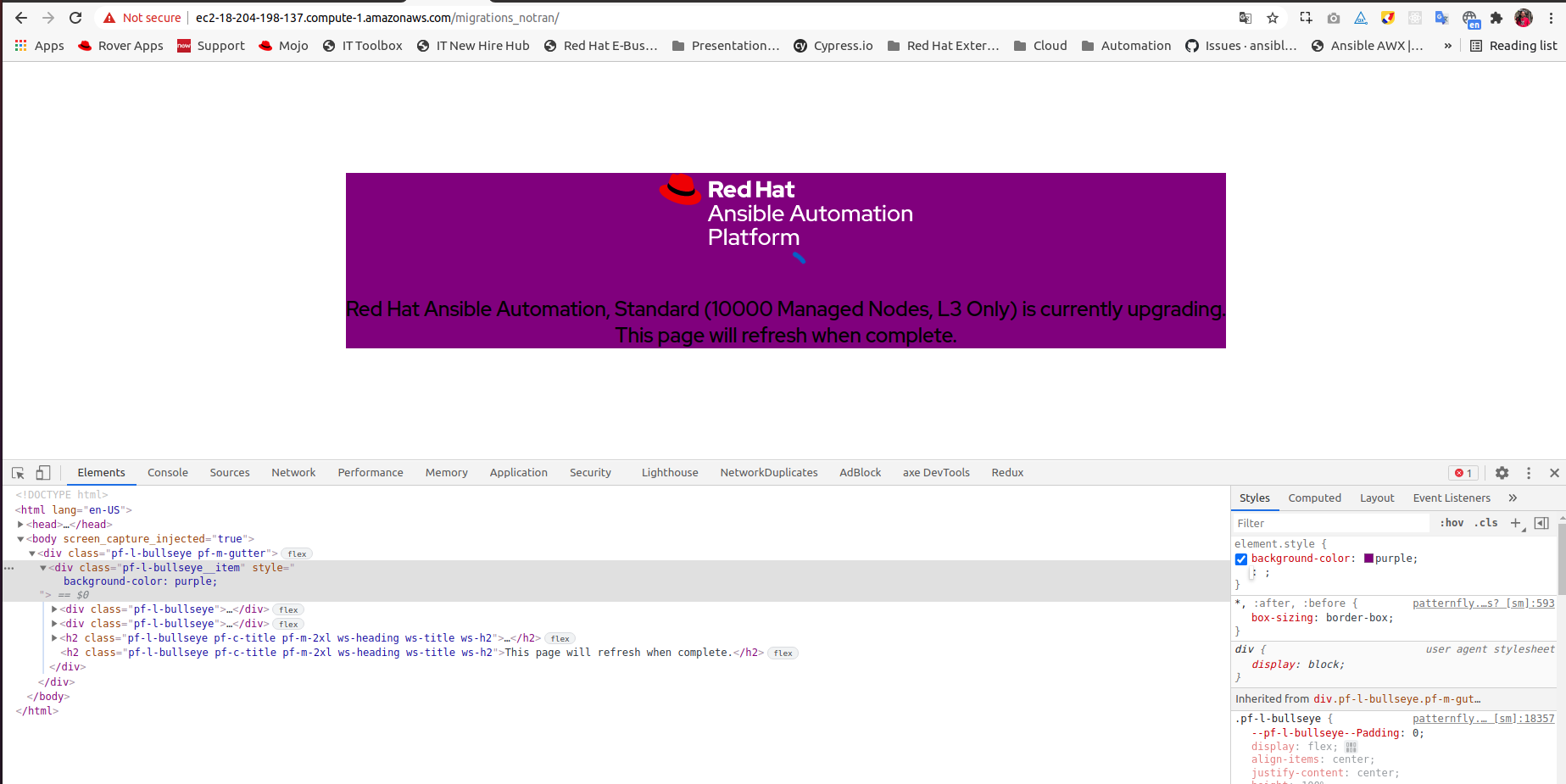The image size is (1566, 784).
Task: Open DevTools settings gear
Action: [x=1502, y=473]
